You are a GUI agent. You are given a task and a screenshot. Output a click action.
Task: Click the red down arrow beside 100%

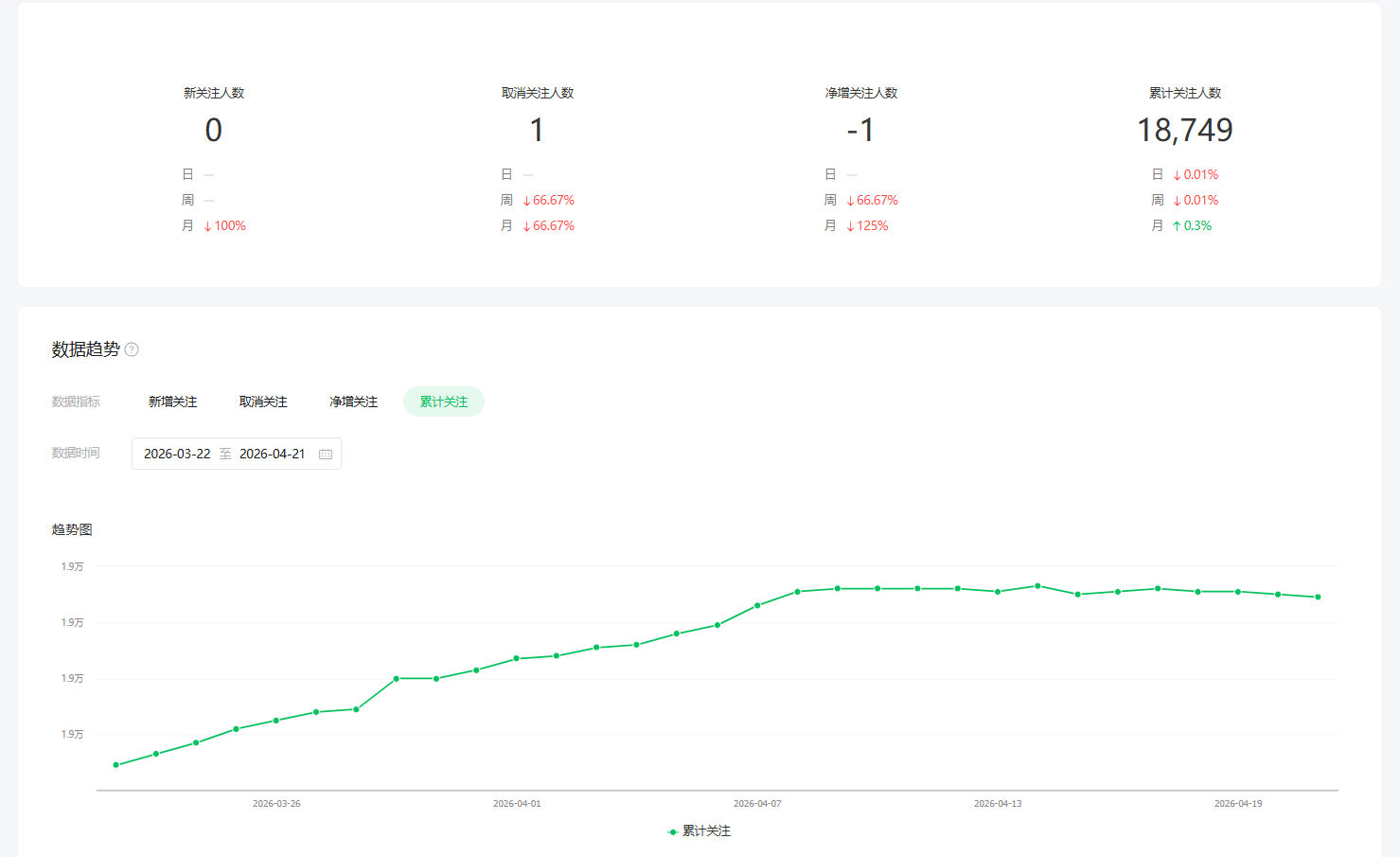pos(207,226)
